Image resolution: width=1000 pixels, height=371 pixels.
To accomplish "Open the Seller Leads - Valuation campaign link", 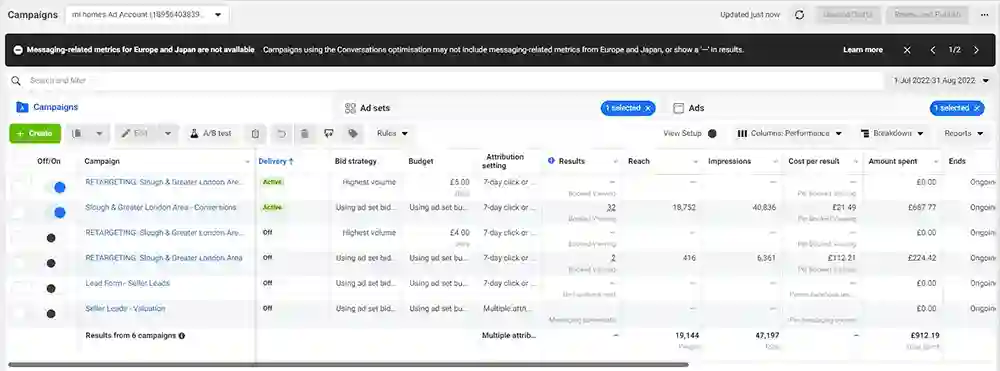I will click(125, 309).
